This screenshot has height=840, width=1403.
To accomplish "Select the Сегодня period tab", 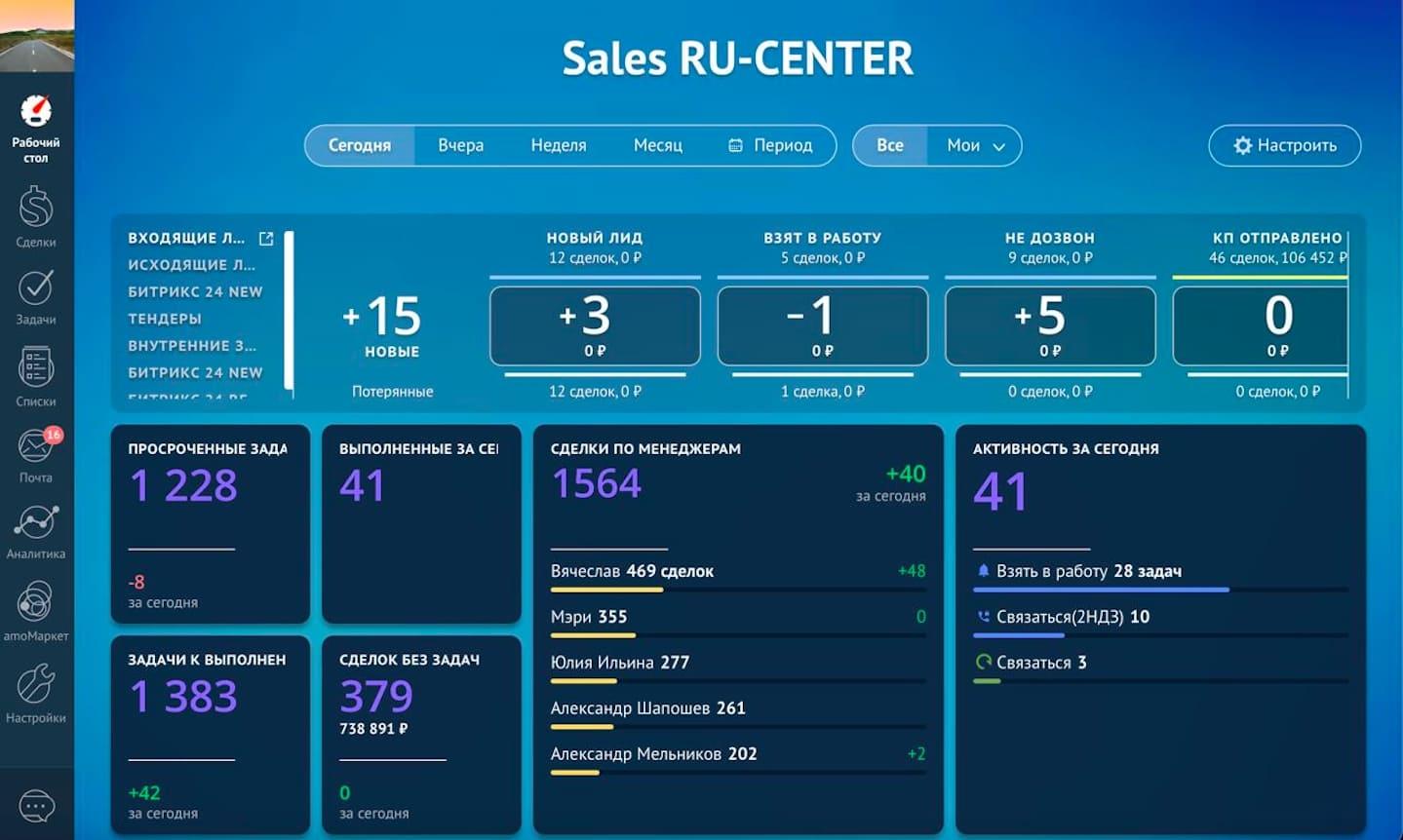I will pyautogui.click(x=360, y=145).
